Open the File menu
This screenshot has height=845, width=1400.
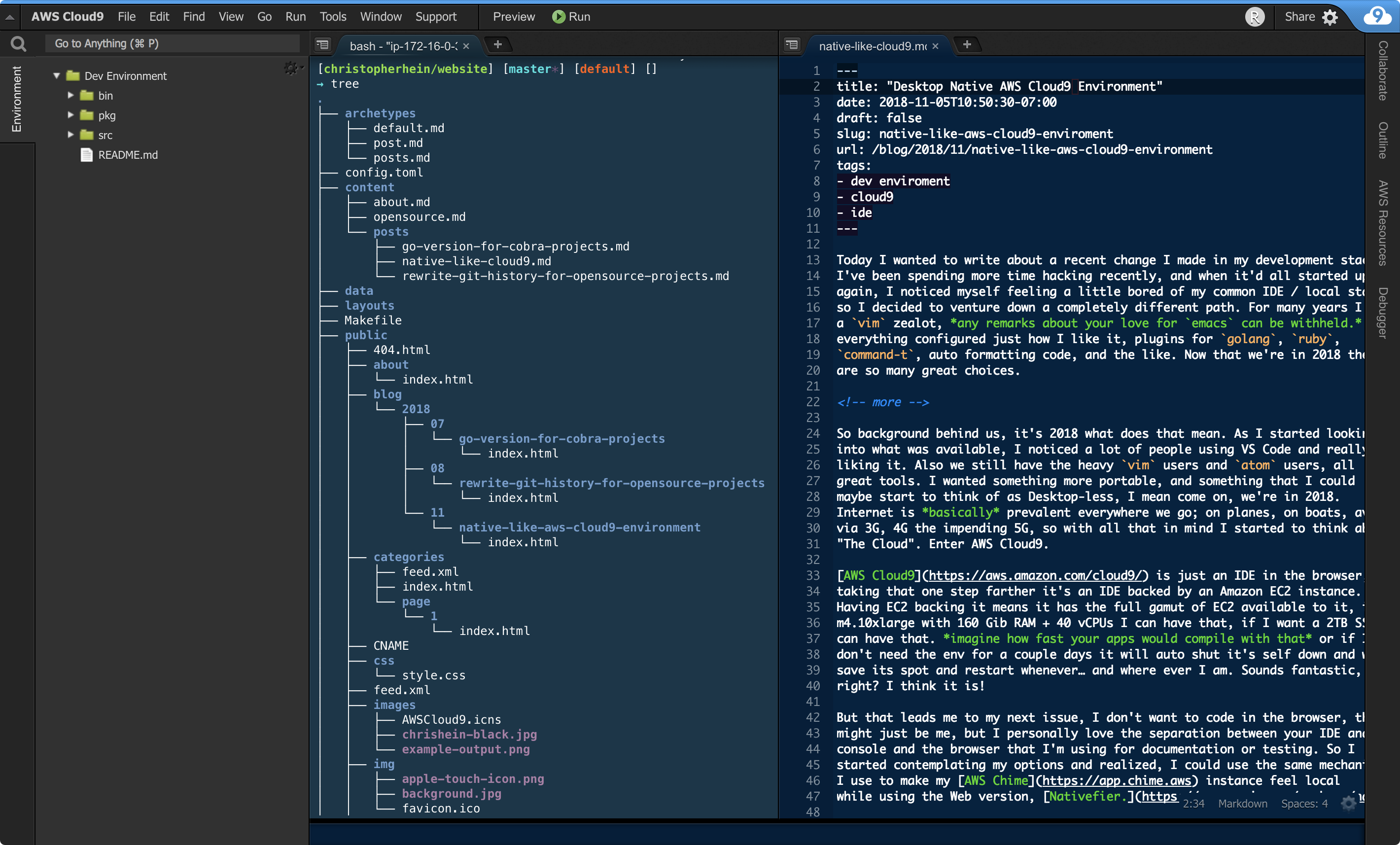(127, 17)
